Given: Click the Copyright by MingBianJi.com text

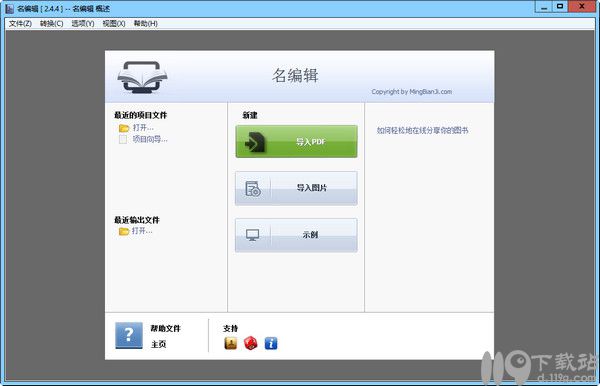Looking at the screenshot, I should (x=412, y=92).
